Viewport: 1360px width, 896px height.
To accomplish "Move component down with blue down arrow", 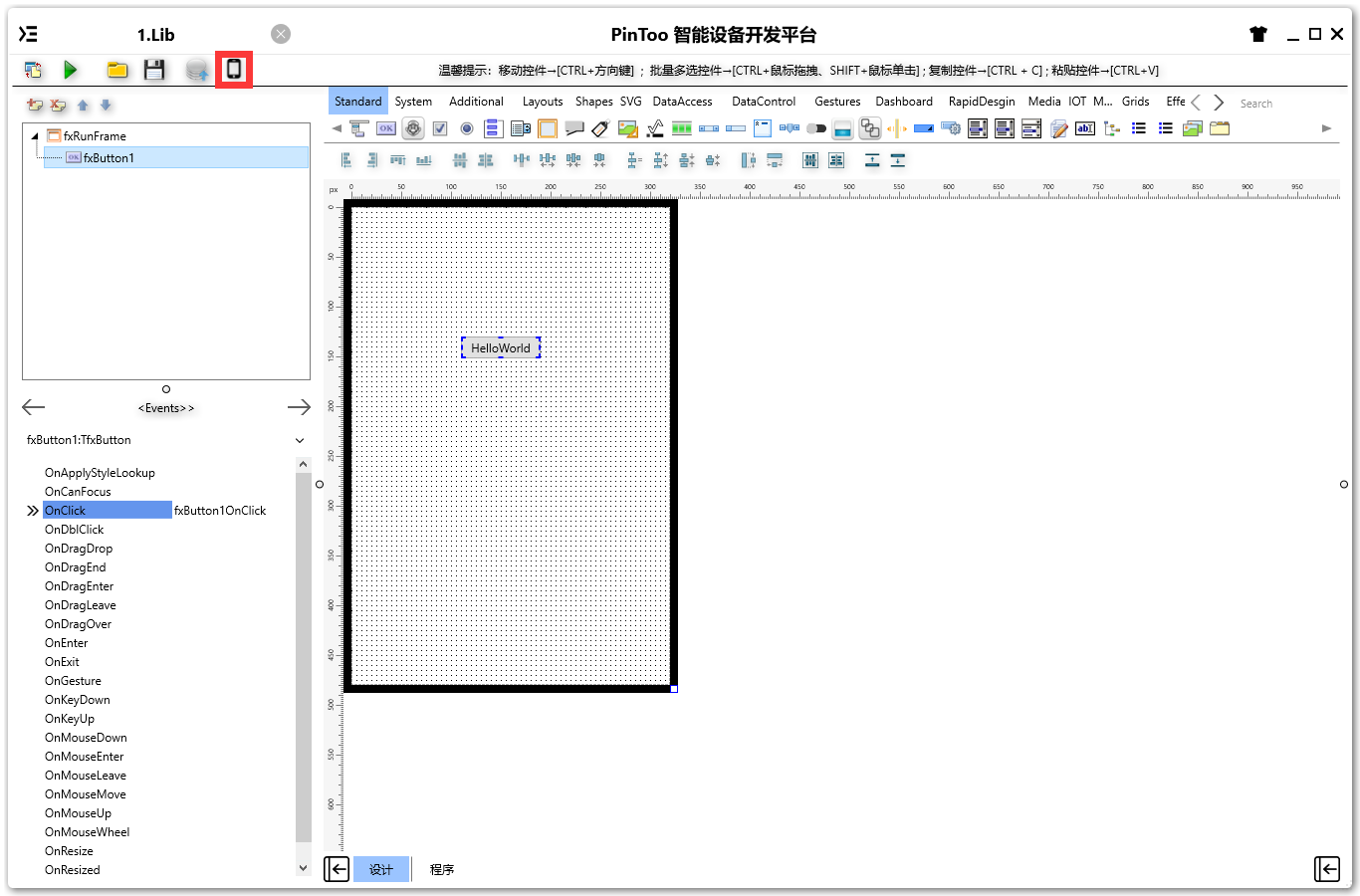I will (106, 105).
